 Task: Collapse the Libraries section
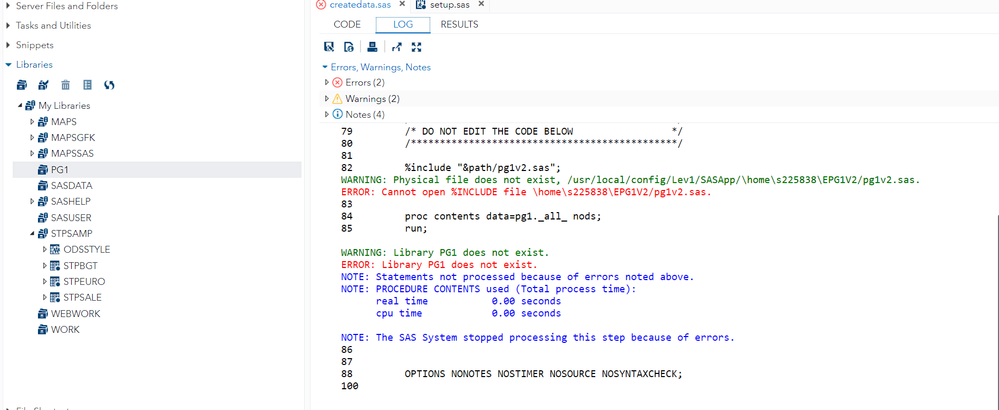click(x=8, y=65)
